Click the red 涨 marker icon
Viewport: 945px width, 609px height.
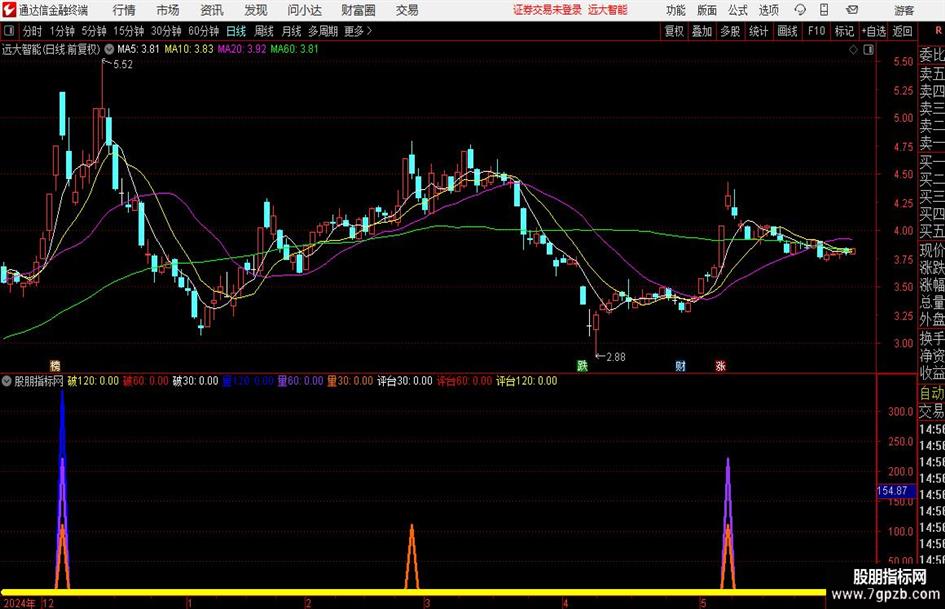coord(720,365)
